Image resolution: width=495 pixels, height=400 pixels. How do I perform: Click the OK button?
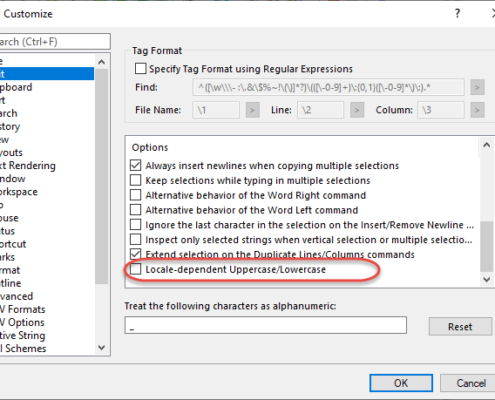[401, 383]
